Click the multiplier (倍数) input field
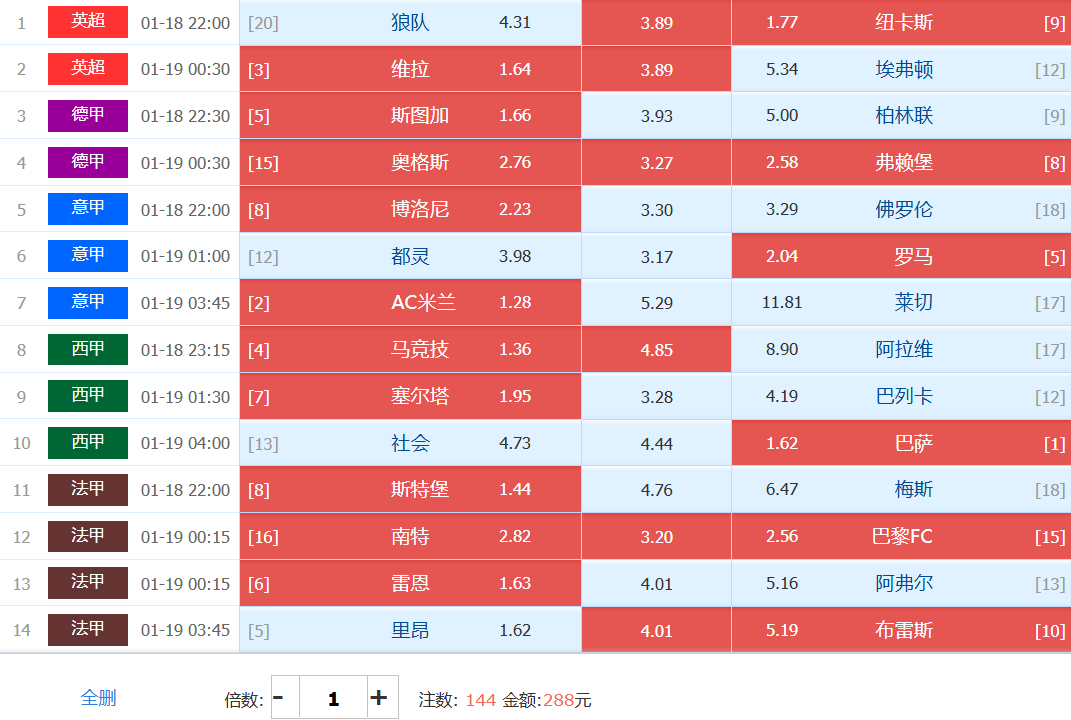 (x=333, y=698)
